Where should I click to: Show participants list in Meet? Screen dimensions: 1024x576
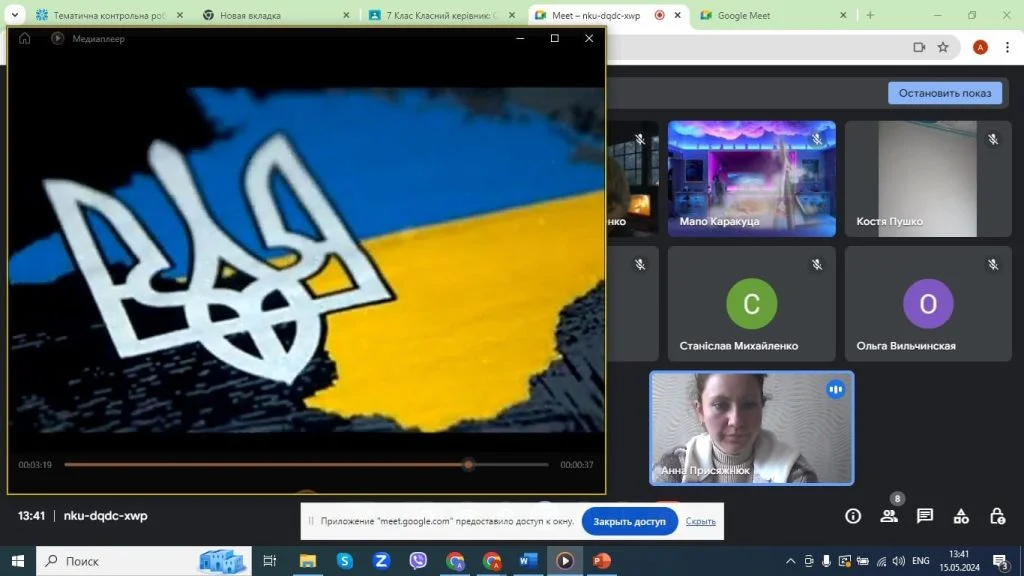889,516
